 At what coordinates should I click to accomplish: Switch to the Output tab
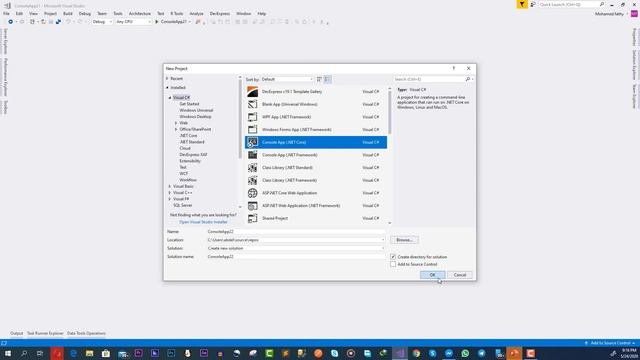(x=17, y=333)
